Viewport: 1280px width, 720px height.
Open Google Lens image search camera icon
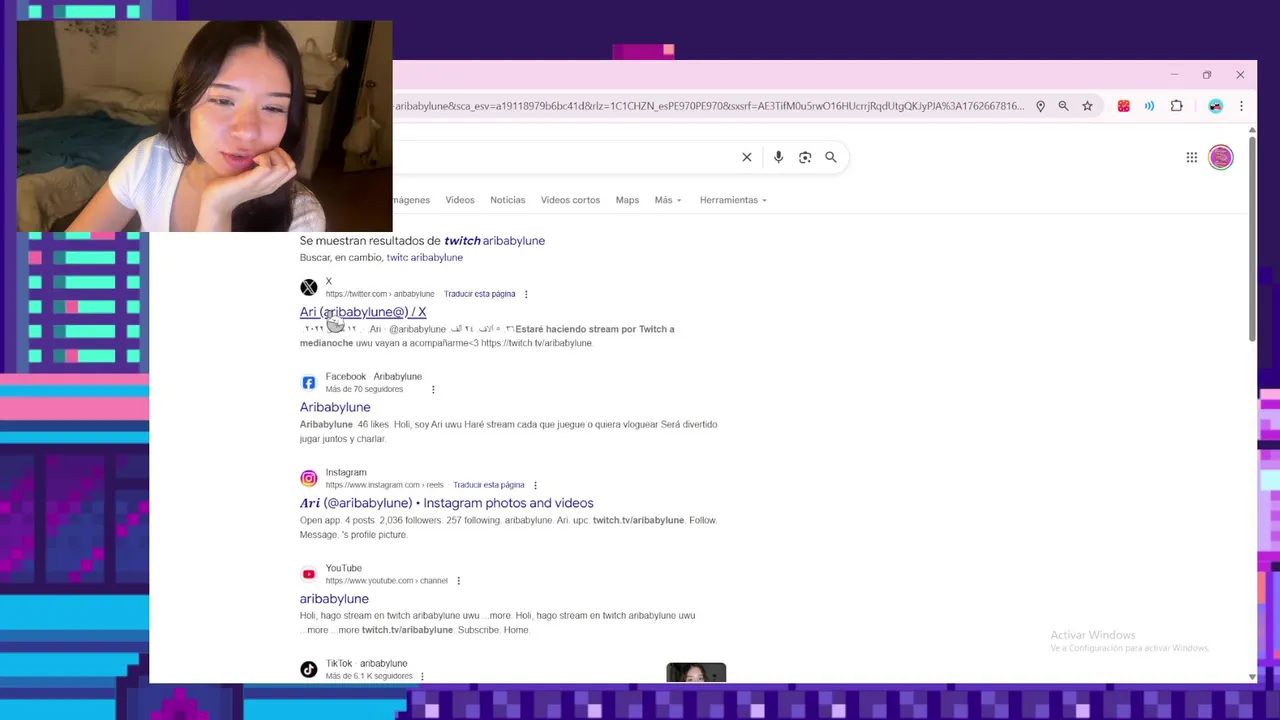(x=805, y=157)
